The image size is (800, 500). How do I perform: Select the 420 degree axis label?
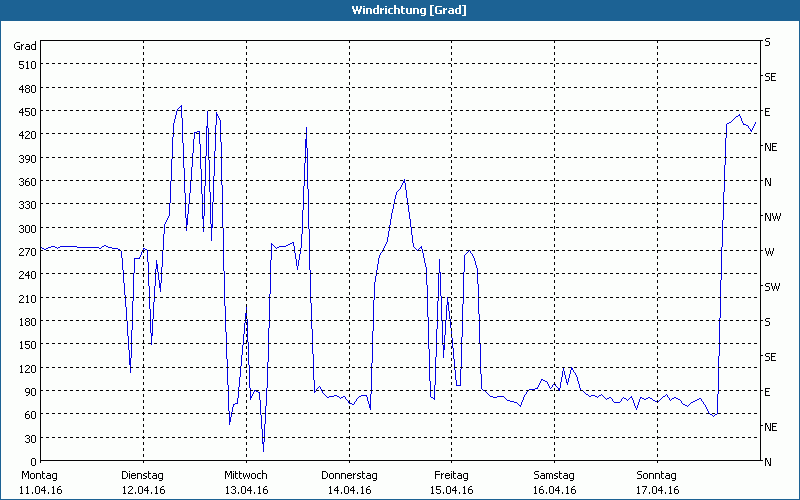tap(28, 135)
